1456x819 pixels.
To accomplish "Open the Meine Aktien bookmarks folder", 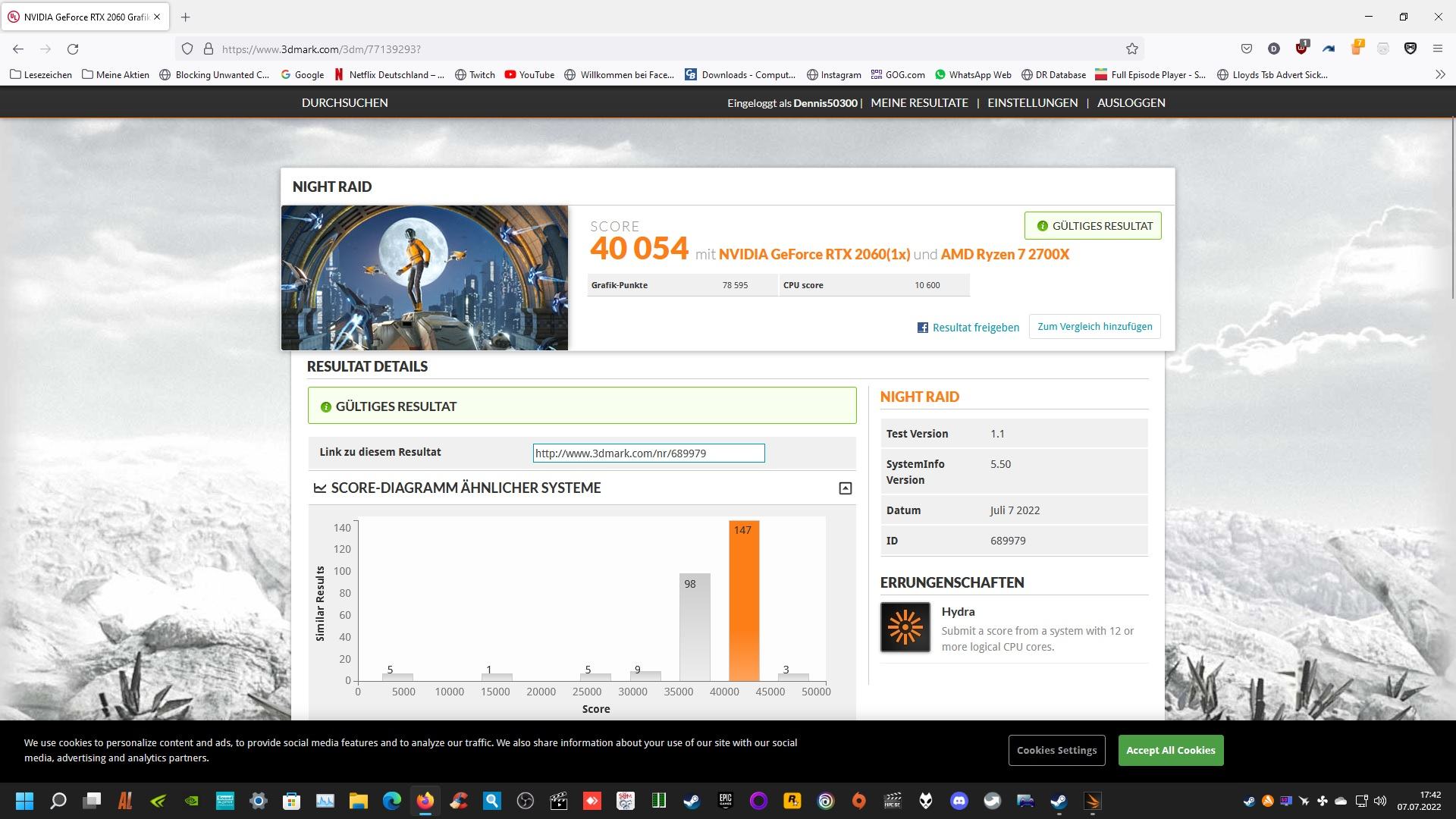I will click(x=115, y=74).
